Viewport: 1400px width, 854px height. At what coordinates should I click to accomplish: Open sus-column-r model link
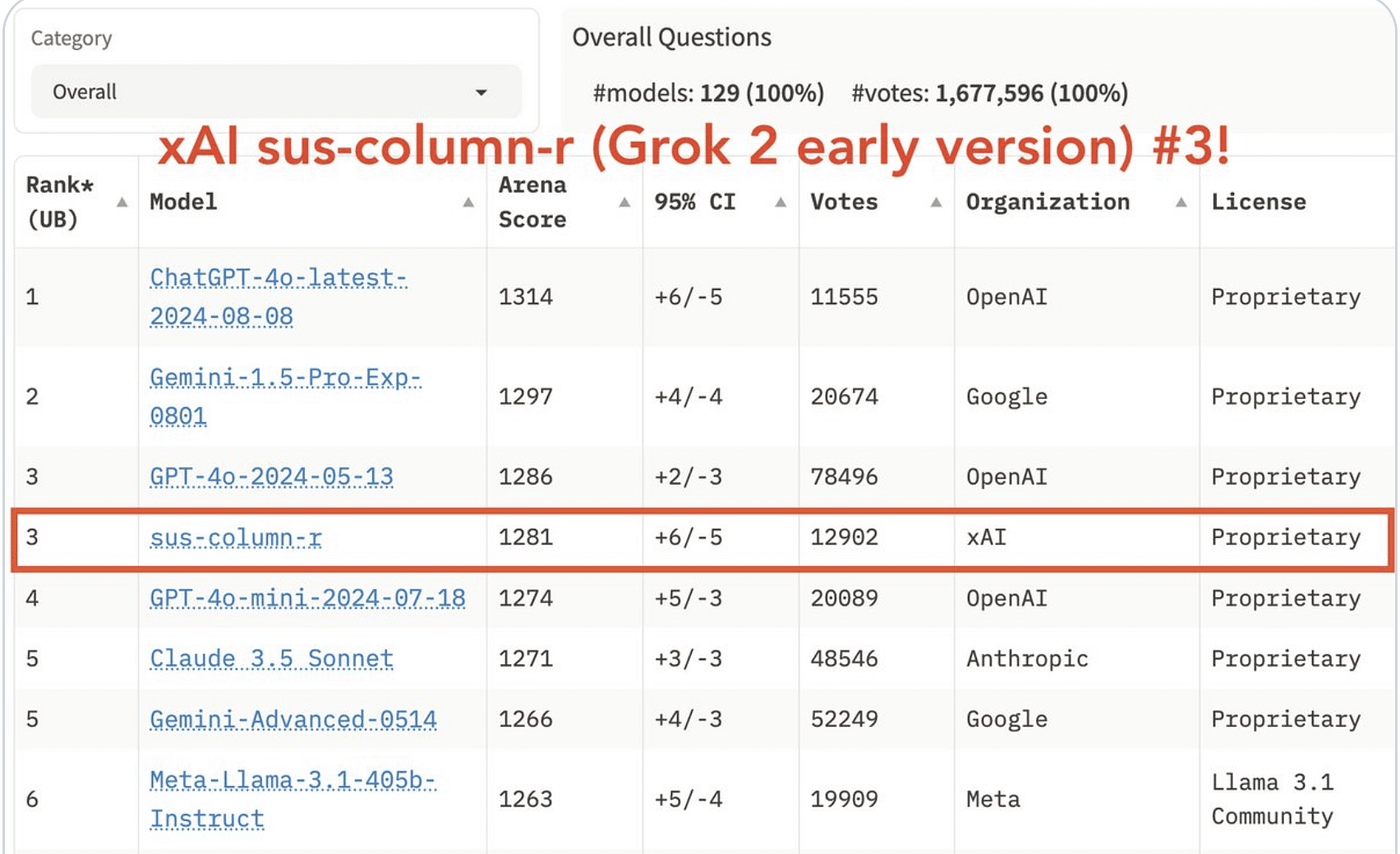coord(236,538)
